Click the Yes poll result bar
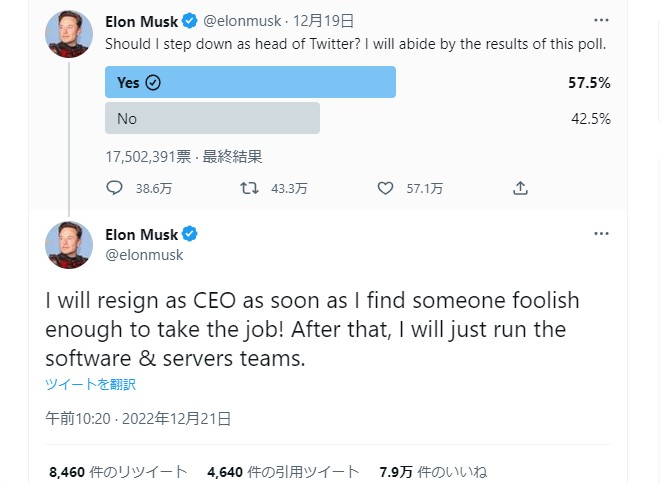Viewport: 660px width, 484px height. pyautogui.click(x=250, y=82)
